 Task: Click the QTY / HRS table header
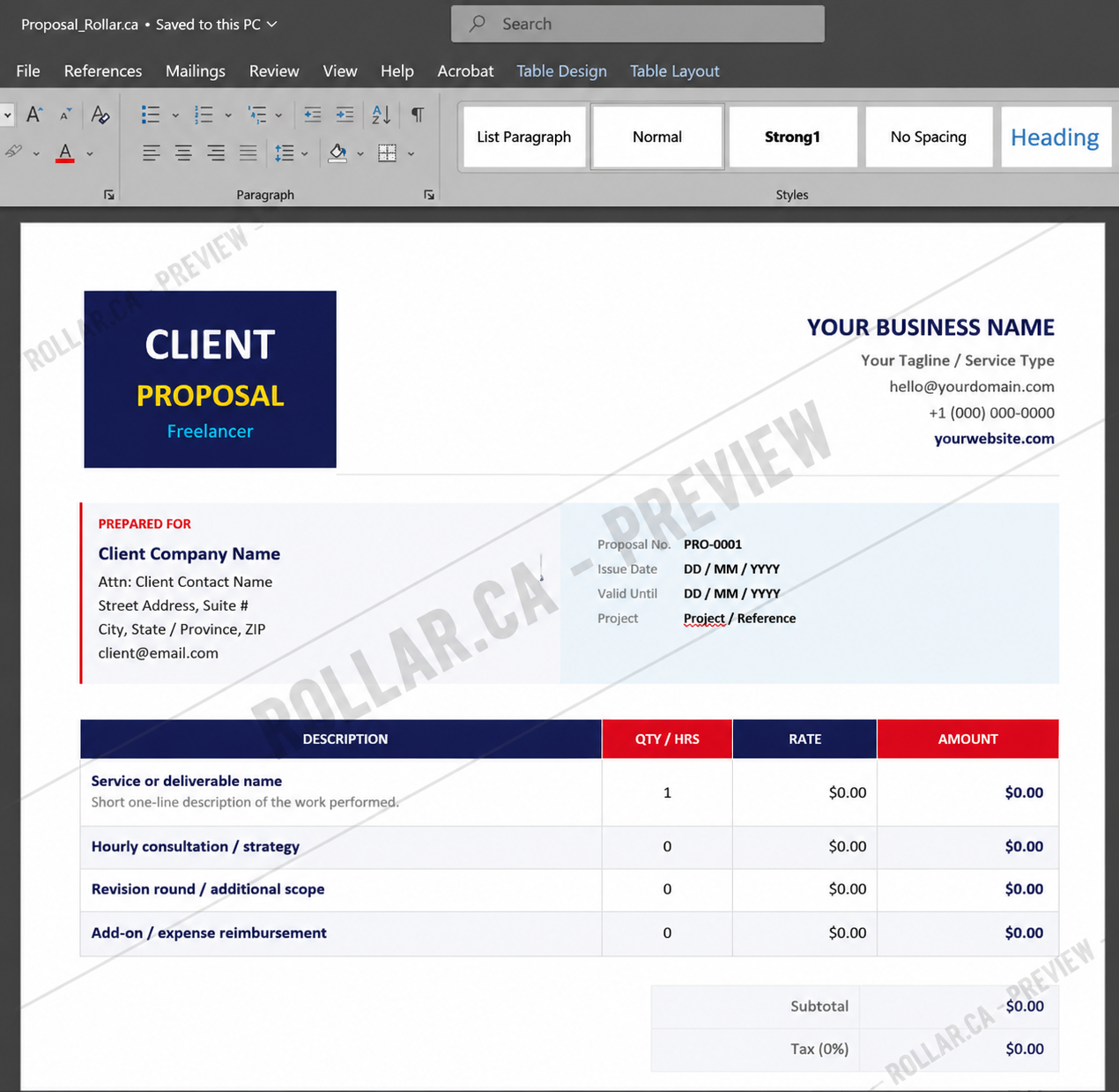point(667,739)
